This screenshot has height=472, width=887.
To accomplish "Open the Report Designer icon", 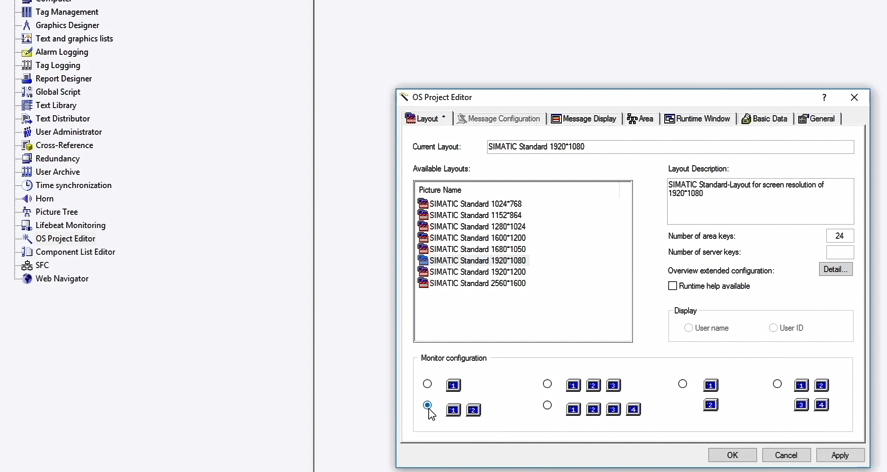I will coord(27,79).
